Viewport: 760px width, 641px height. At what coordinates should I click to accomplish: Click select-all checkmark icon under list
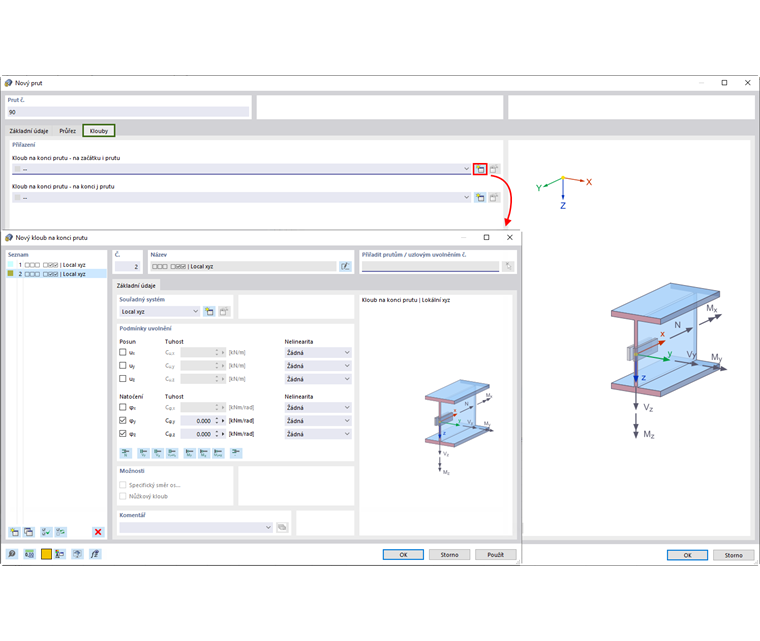(46, 532)
